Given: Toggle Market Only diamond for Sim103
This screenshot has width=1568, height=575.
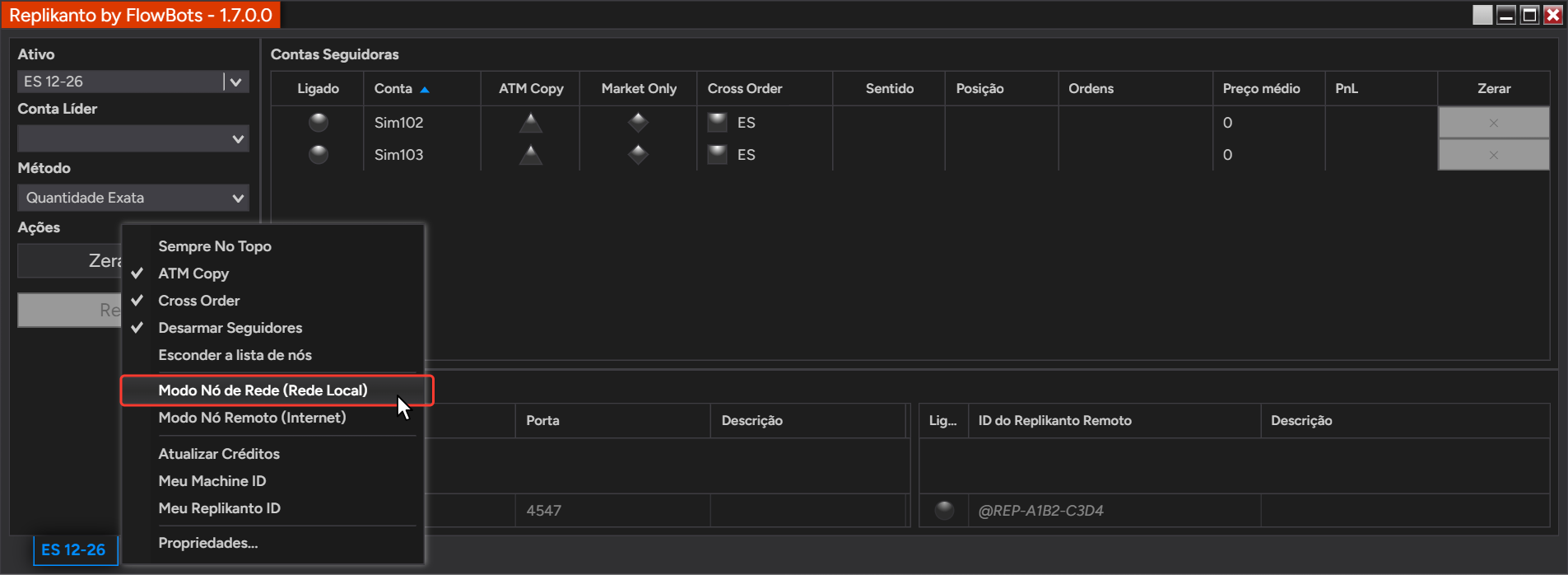Looking at the screenshot, I should point(639,155).
